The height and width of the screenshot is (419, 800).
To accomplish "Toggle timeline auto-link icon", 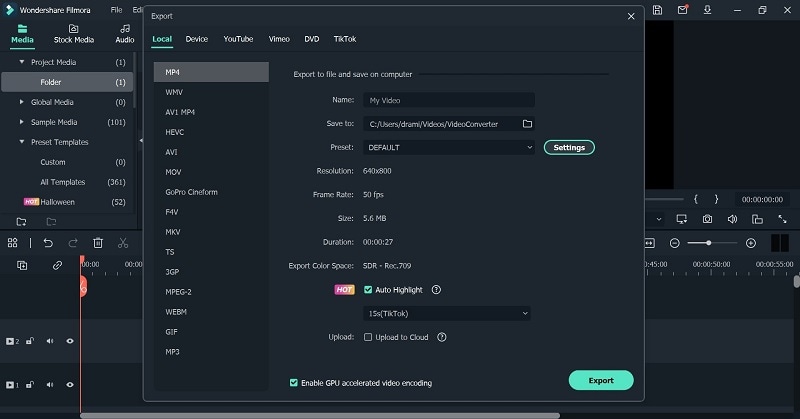I will 57,265.
